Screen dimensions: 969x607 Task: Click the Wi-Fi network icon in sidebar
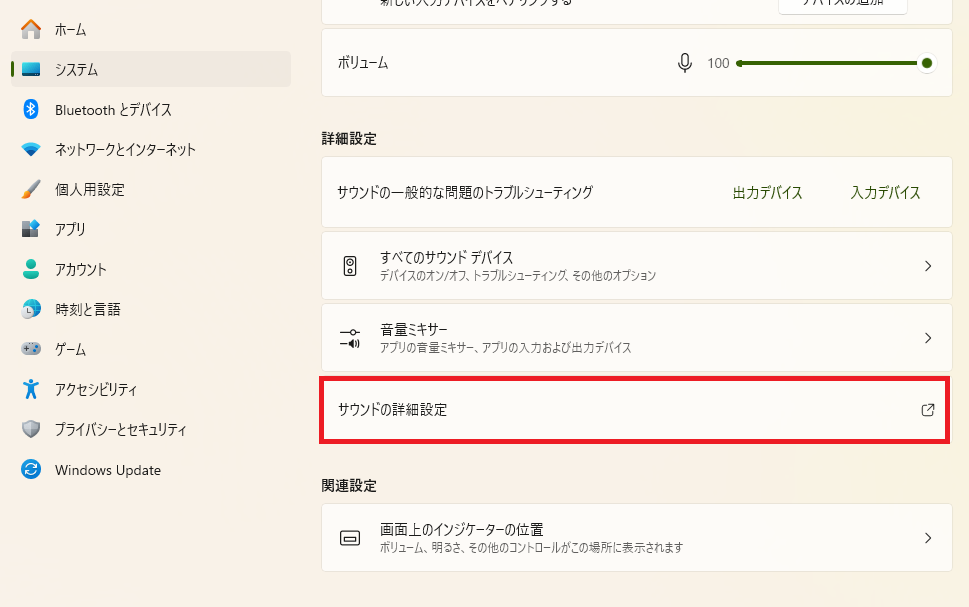[x=31, y=150]
